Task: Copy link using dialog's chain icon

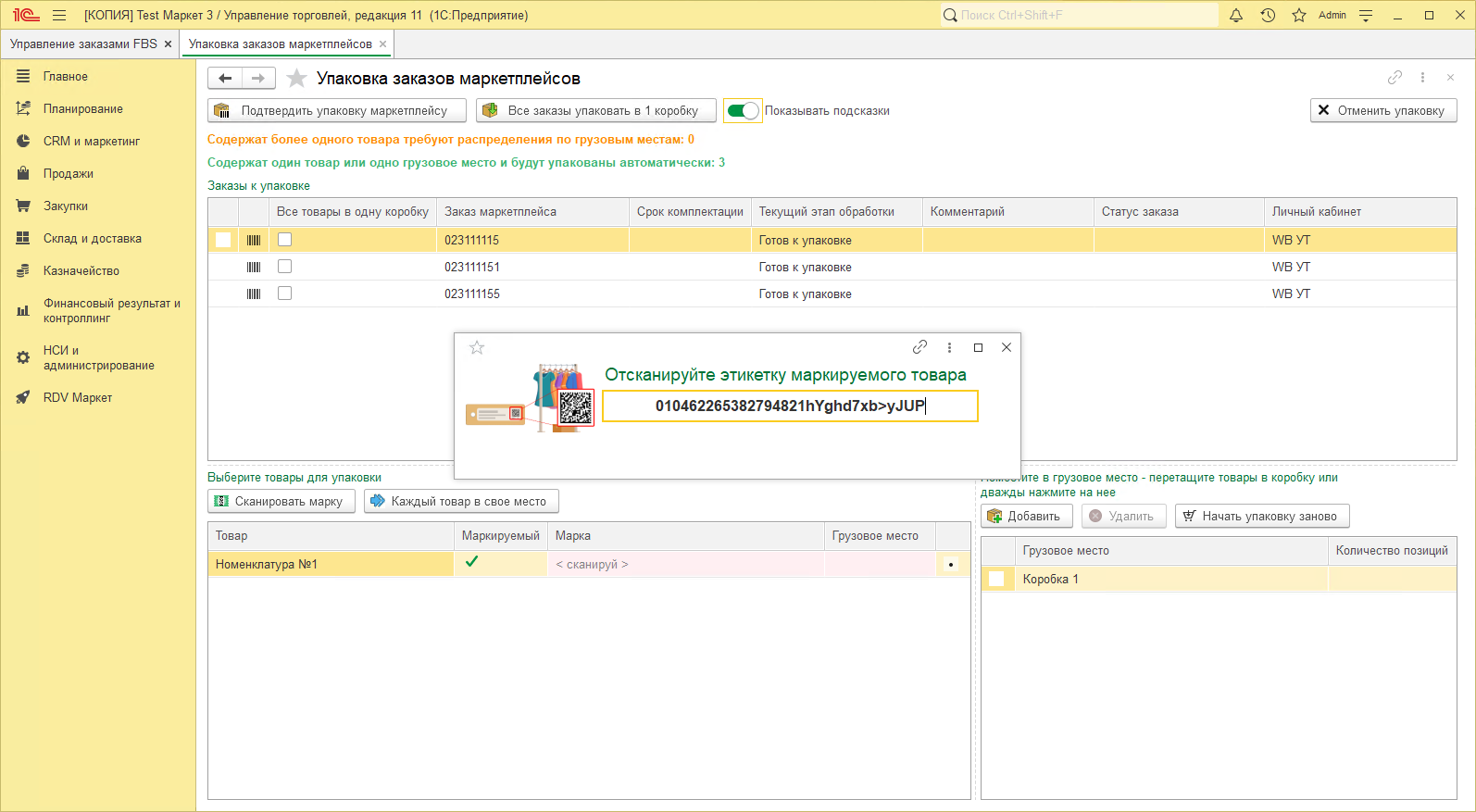Action: click(x=919, y=347)
